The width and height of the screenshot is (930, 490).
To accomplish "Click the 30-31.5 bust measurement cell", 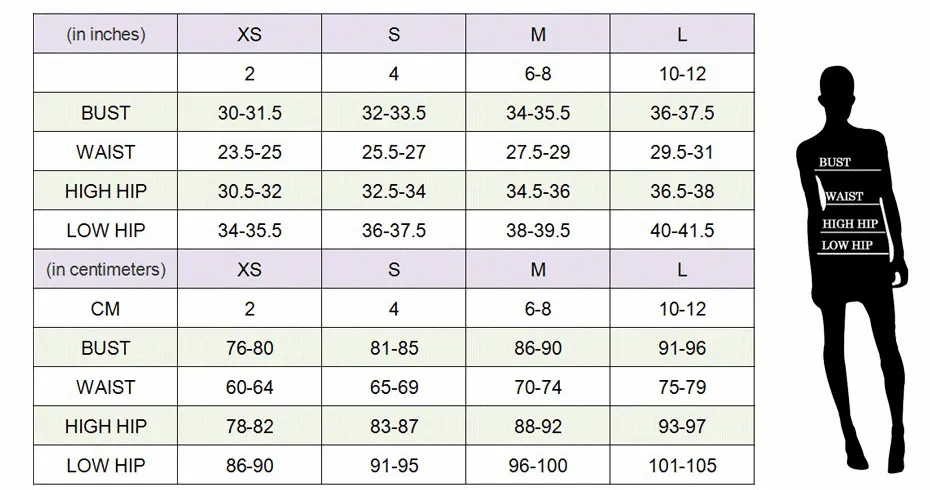I will 250,113.
